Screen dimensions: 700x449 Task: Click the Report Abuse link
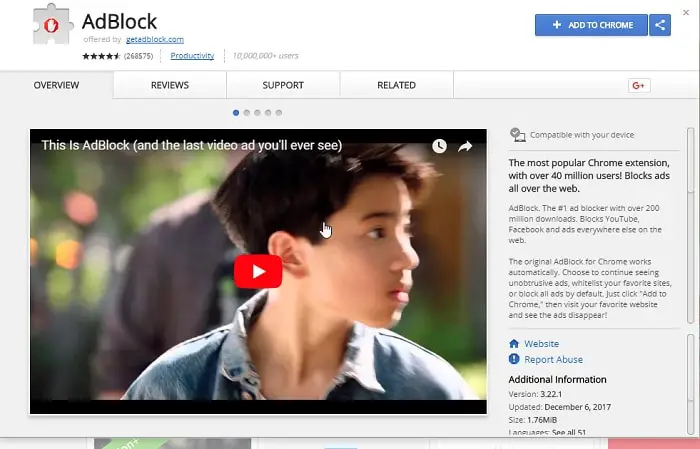click(553, 359)
